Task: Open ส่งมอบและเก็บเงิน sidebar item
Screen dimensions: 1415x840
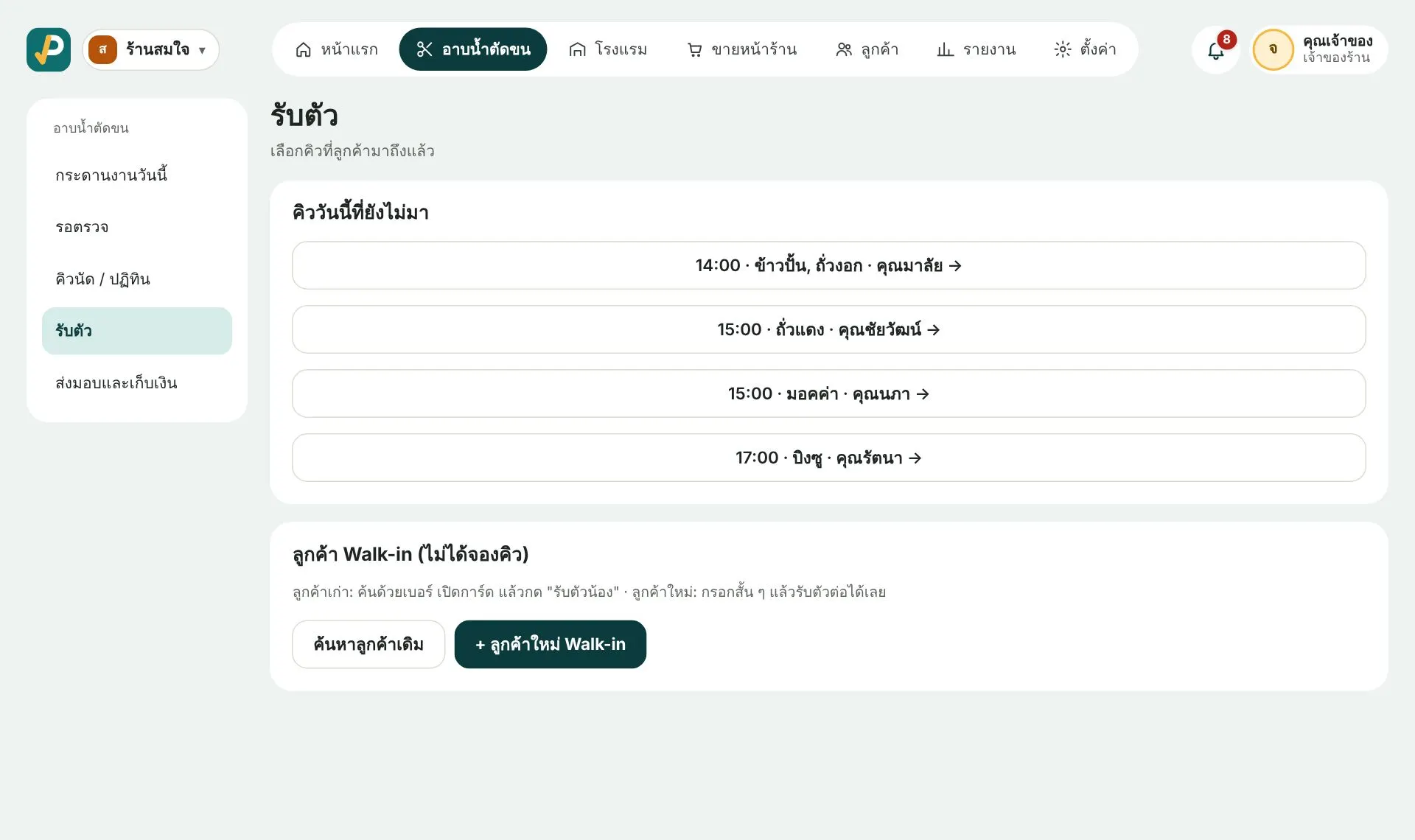Action: 137,383
